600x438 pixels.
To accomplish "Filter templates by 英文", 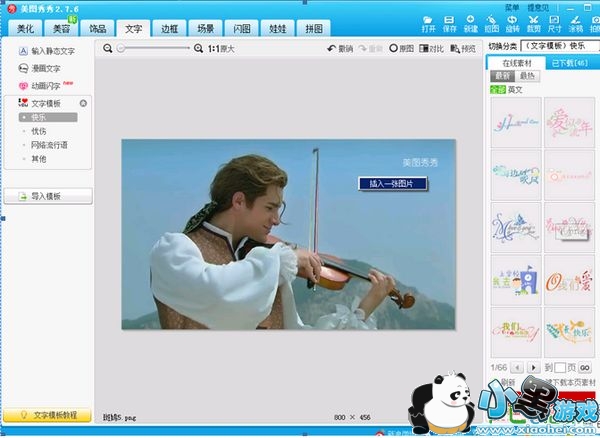I will tap(515, 90).
